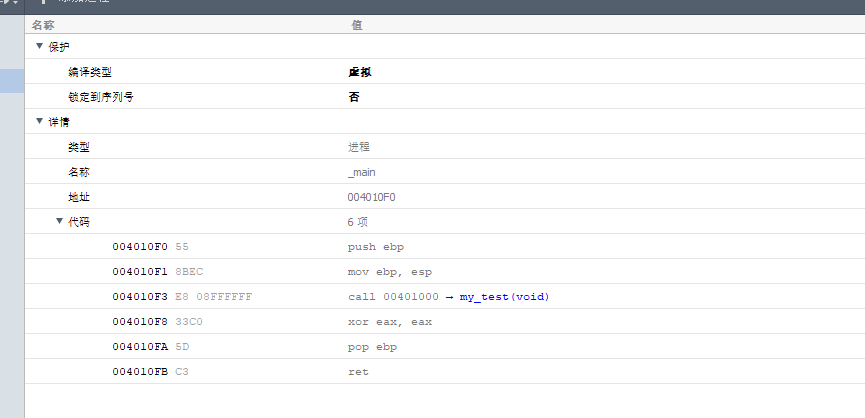Select the highlighted item in left sidebar
Image resolution: width=865 pixels, height=418 pixels.
point(12,81)
